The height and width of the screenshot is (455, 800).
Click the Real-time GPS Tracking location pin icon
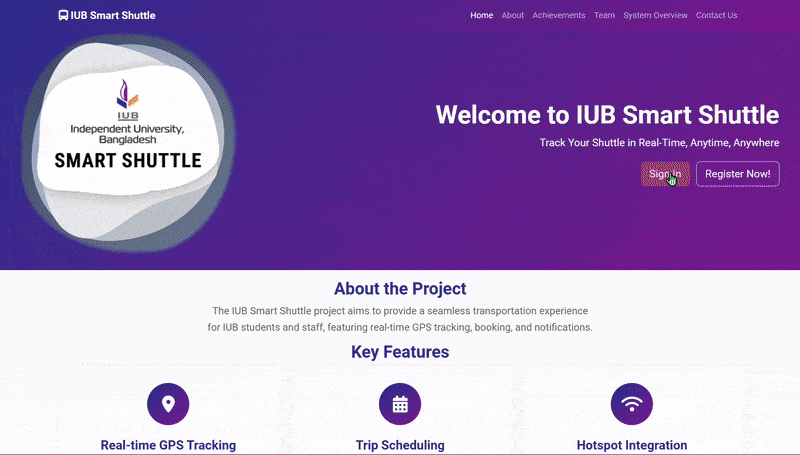coord(168,404)
